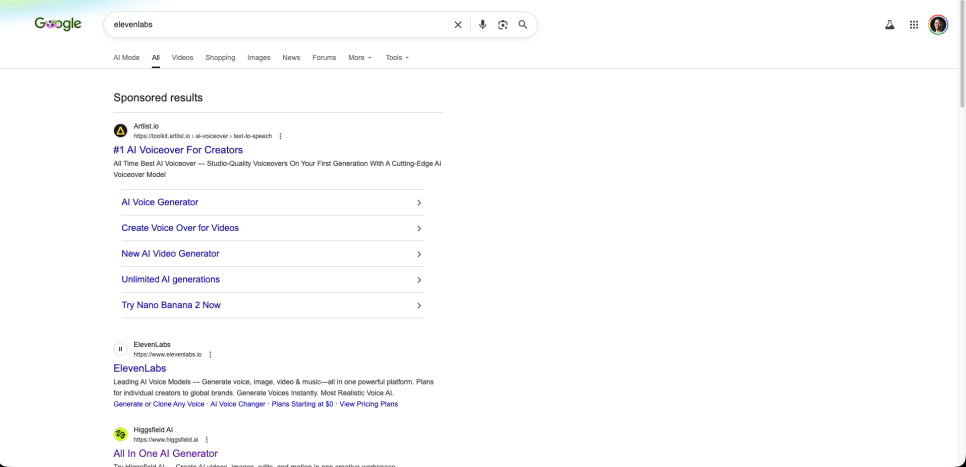966x467 pixels.
Task: Open Create Voice Over for Videos sitelink
Action: (180, 228)
